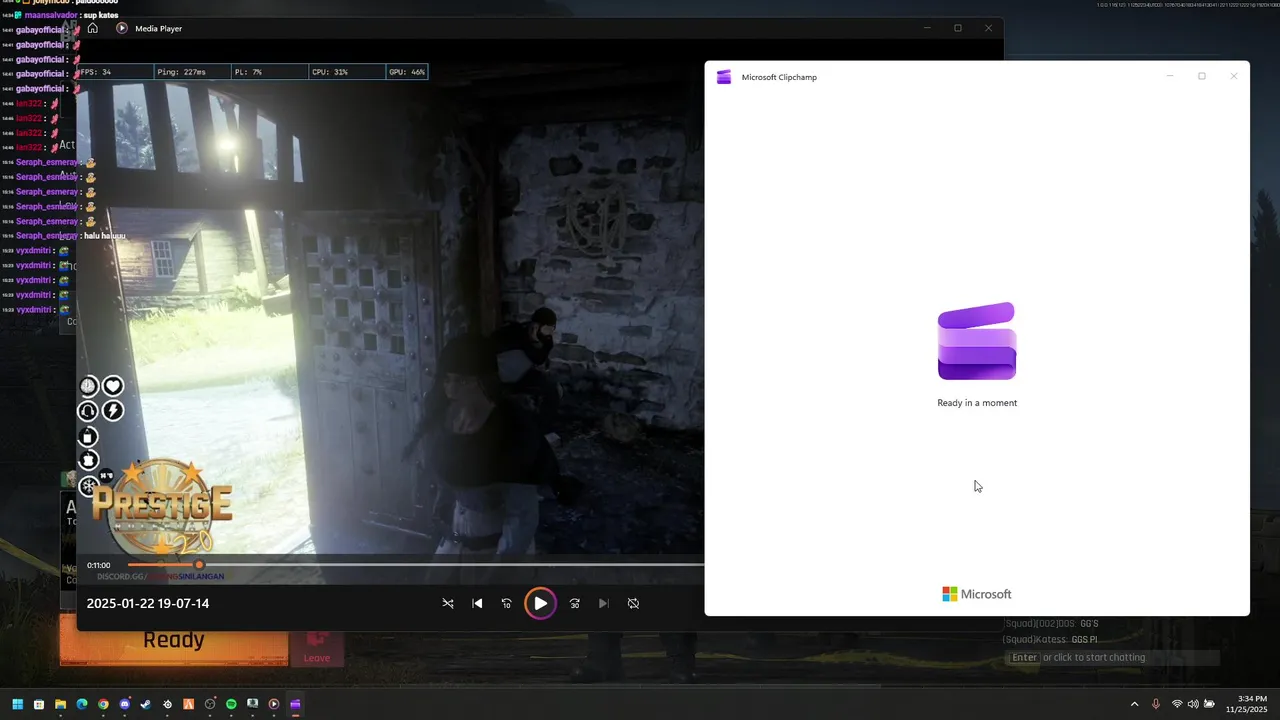This screenshot has height=720, width=1280.
Task: Open Google Chrome from taskbar
Action: (x=103, y=704)
